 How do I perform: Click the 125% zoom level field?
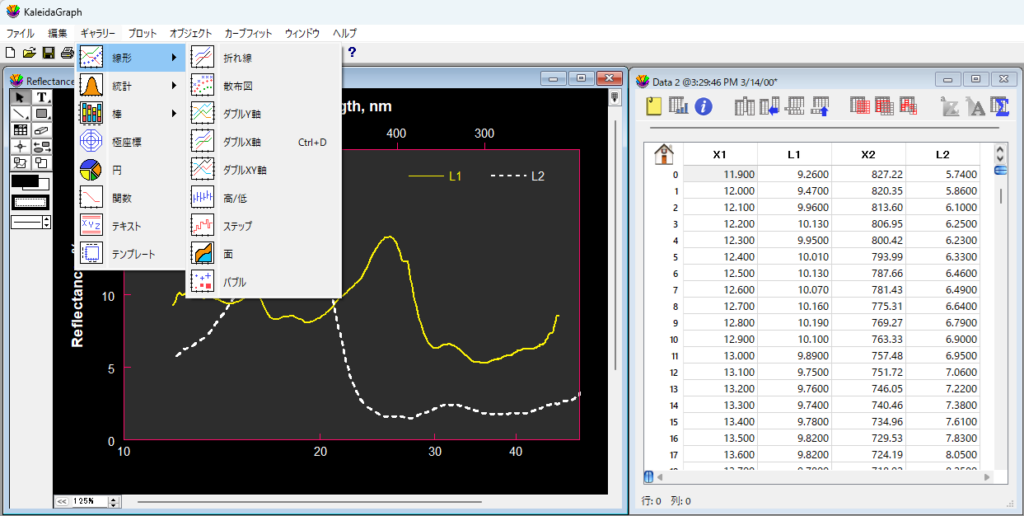coord(88,501)
